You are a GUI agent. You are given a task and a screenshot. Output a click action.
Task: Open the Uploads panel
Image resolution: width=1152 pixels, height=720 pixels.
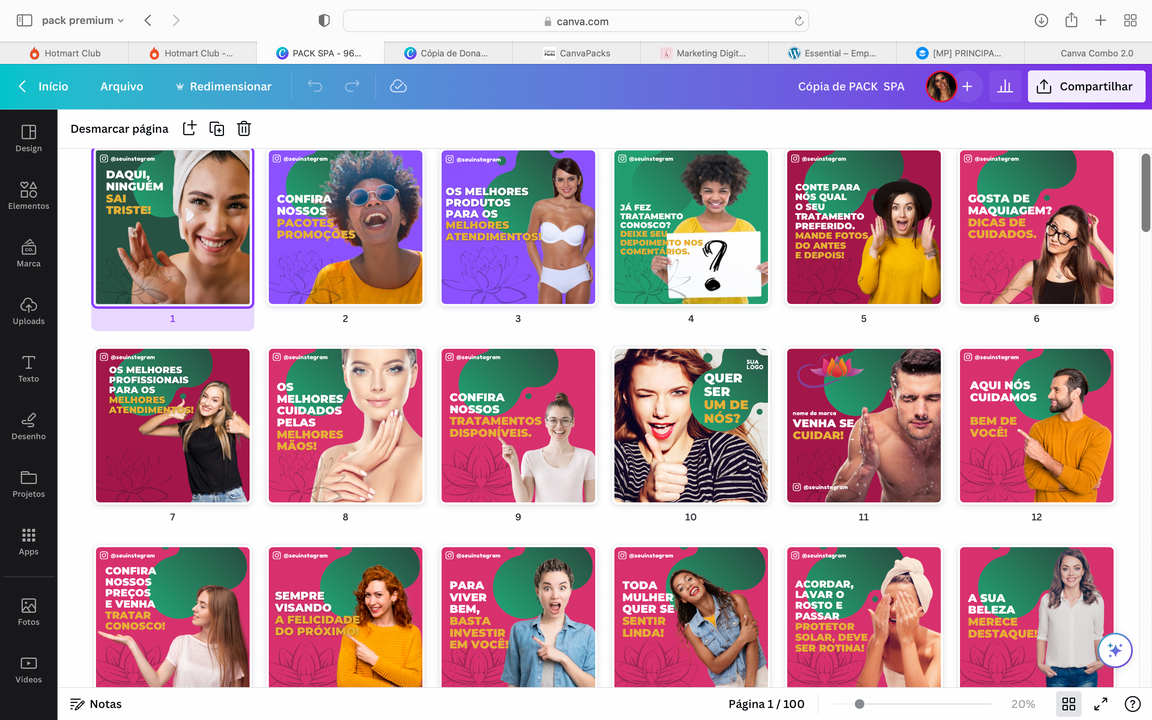click(28, 311)
